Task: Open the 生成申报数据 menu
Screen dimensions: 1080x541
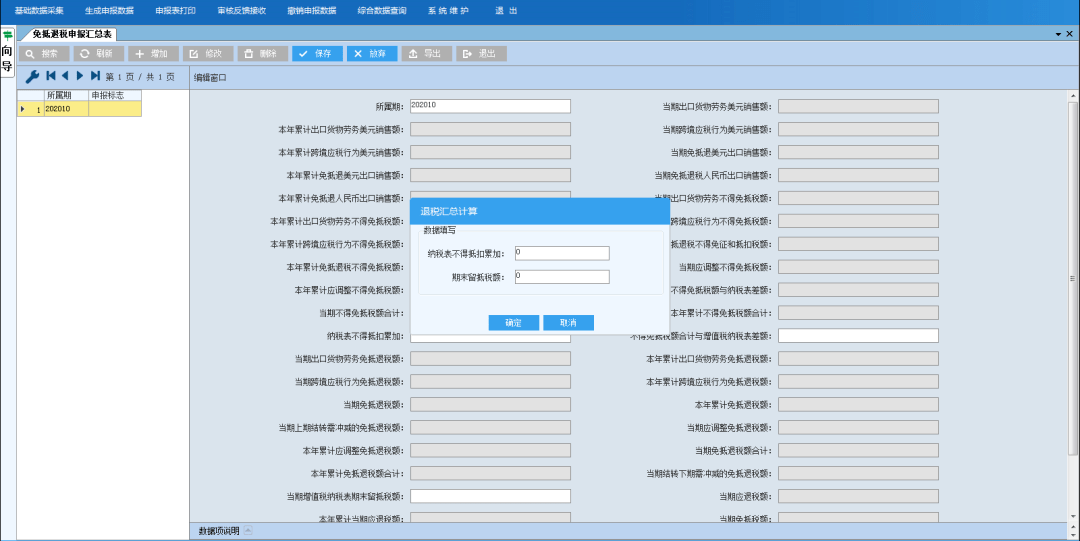Action: coord(109,10)
